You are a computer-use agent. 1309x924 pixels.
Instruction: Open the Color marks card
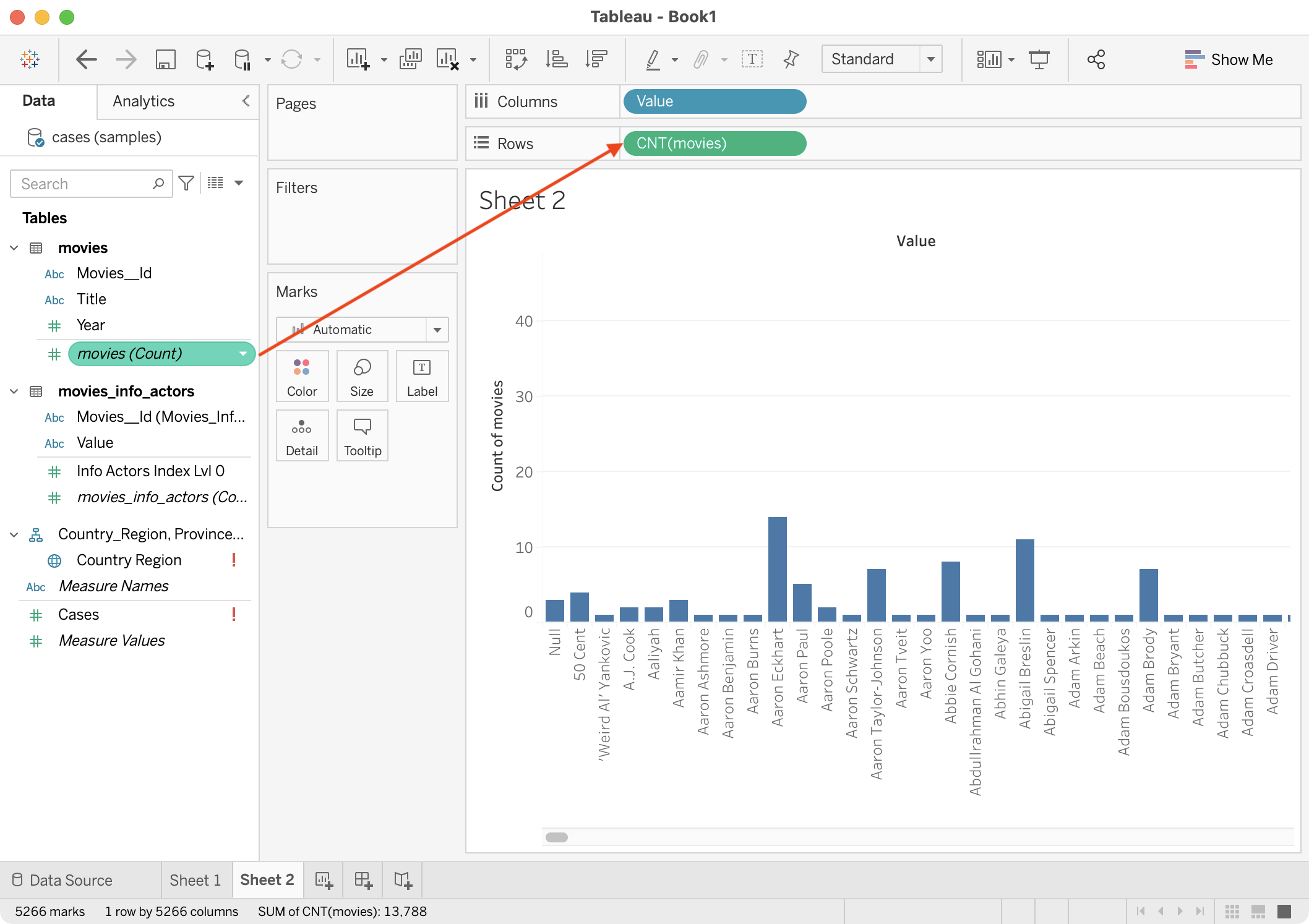(302, 376)
